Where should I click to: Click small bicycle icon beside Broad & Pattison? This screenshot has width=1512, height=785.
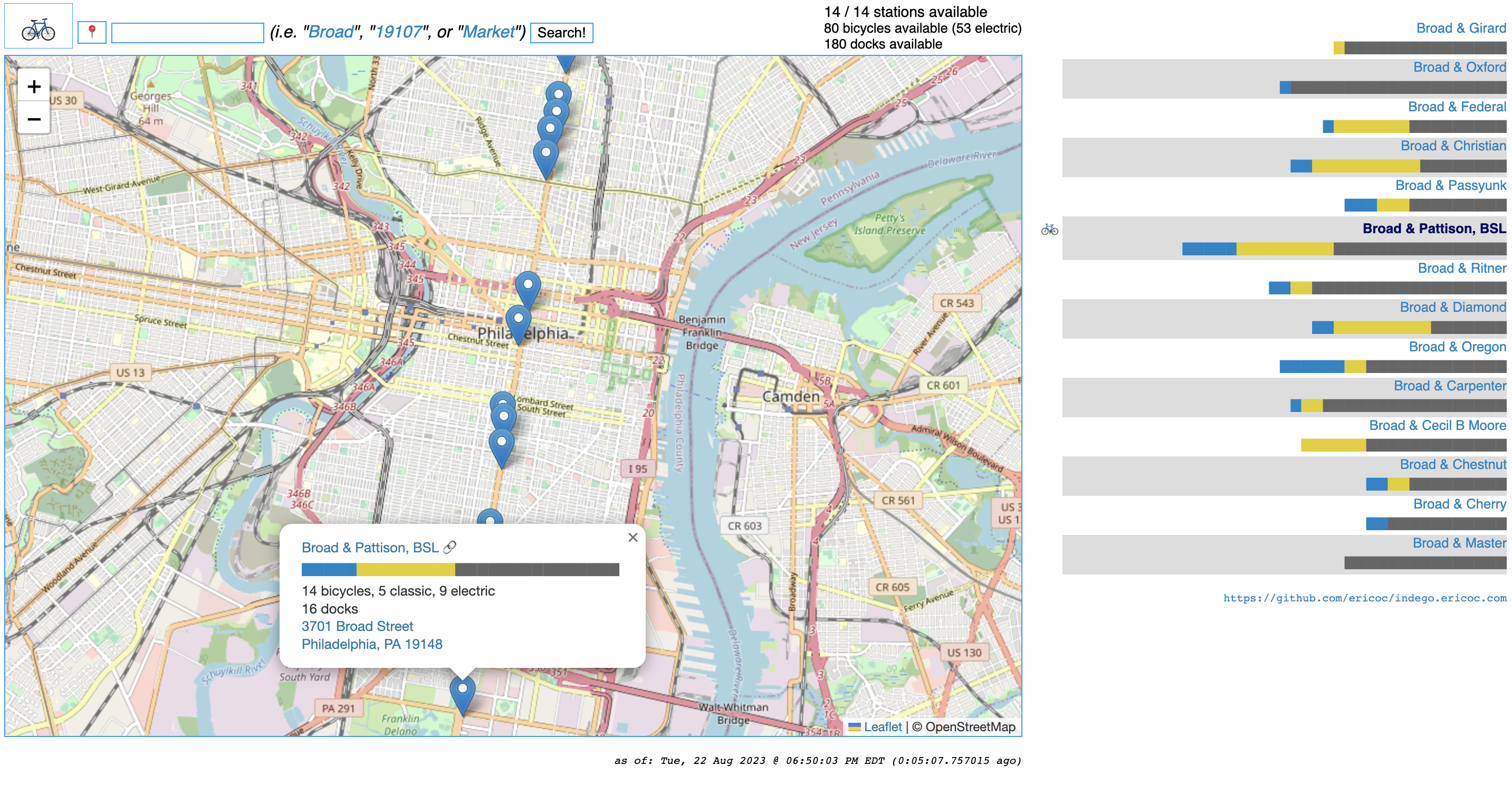pos(1049,229)
